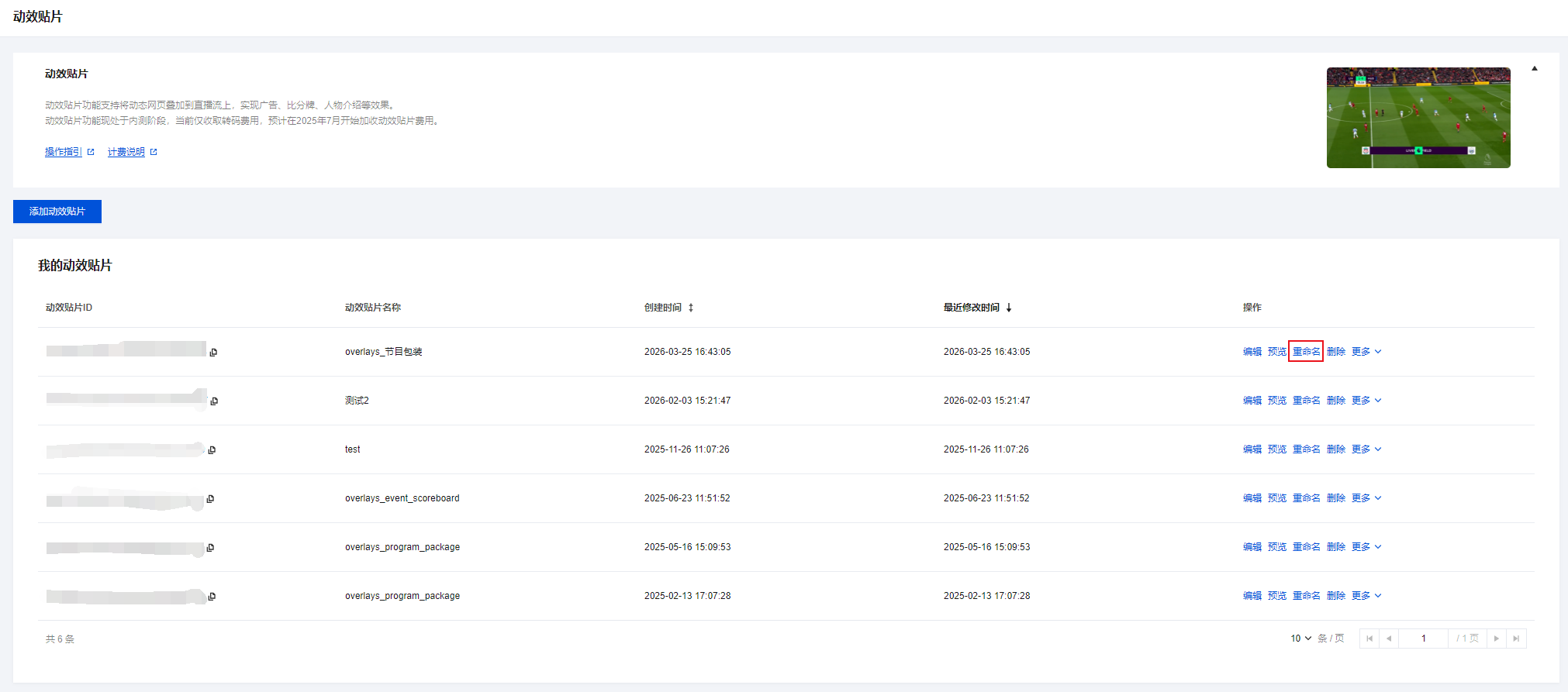Collapse the 动效贴片 intro panel

pyautogui.click(x=1534, y=69)
